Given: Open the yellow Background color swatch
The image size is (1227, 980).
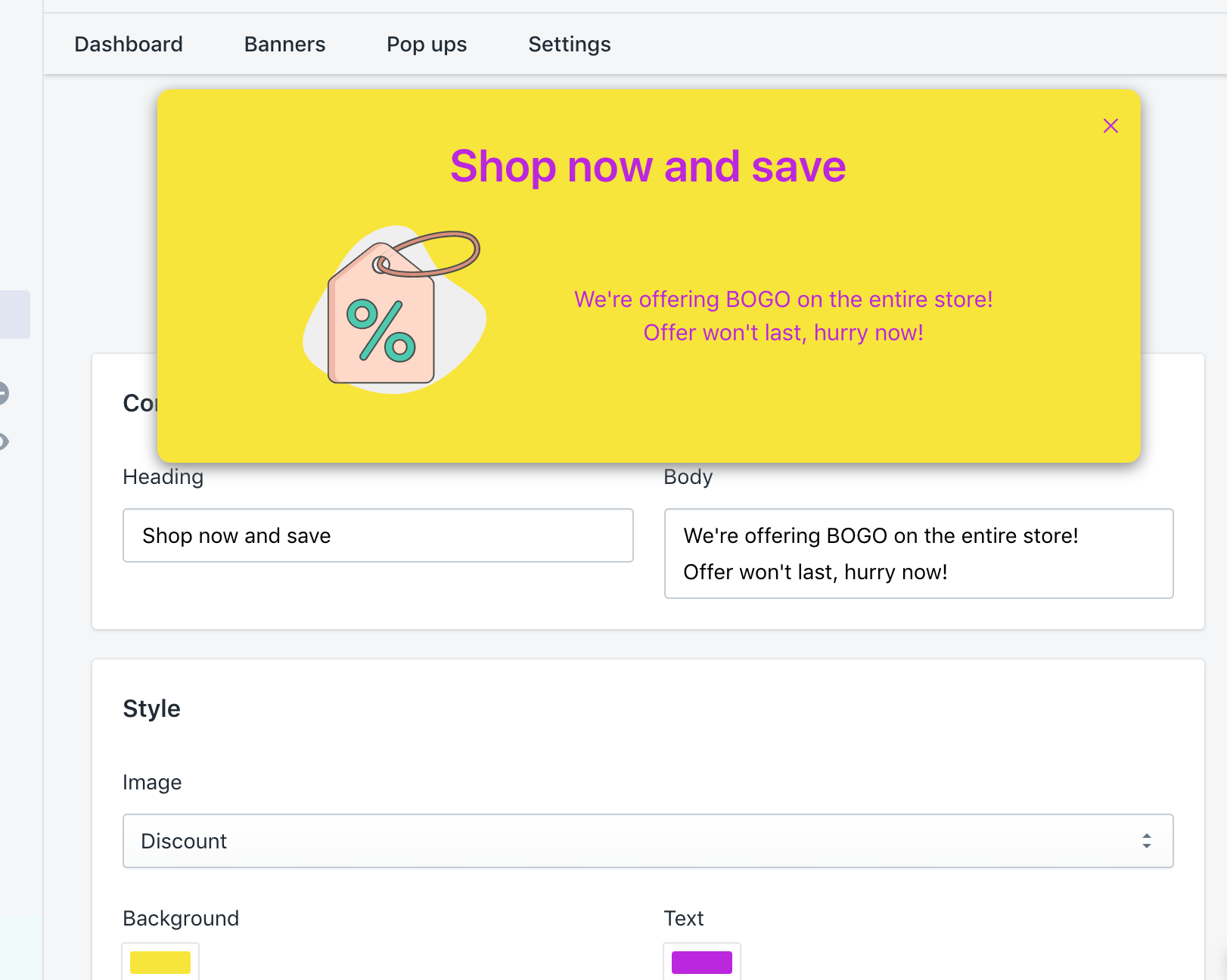Looking at the screenshot, I should 160,962.
